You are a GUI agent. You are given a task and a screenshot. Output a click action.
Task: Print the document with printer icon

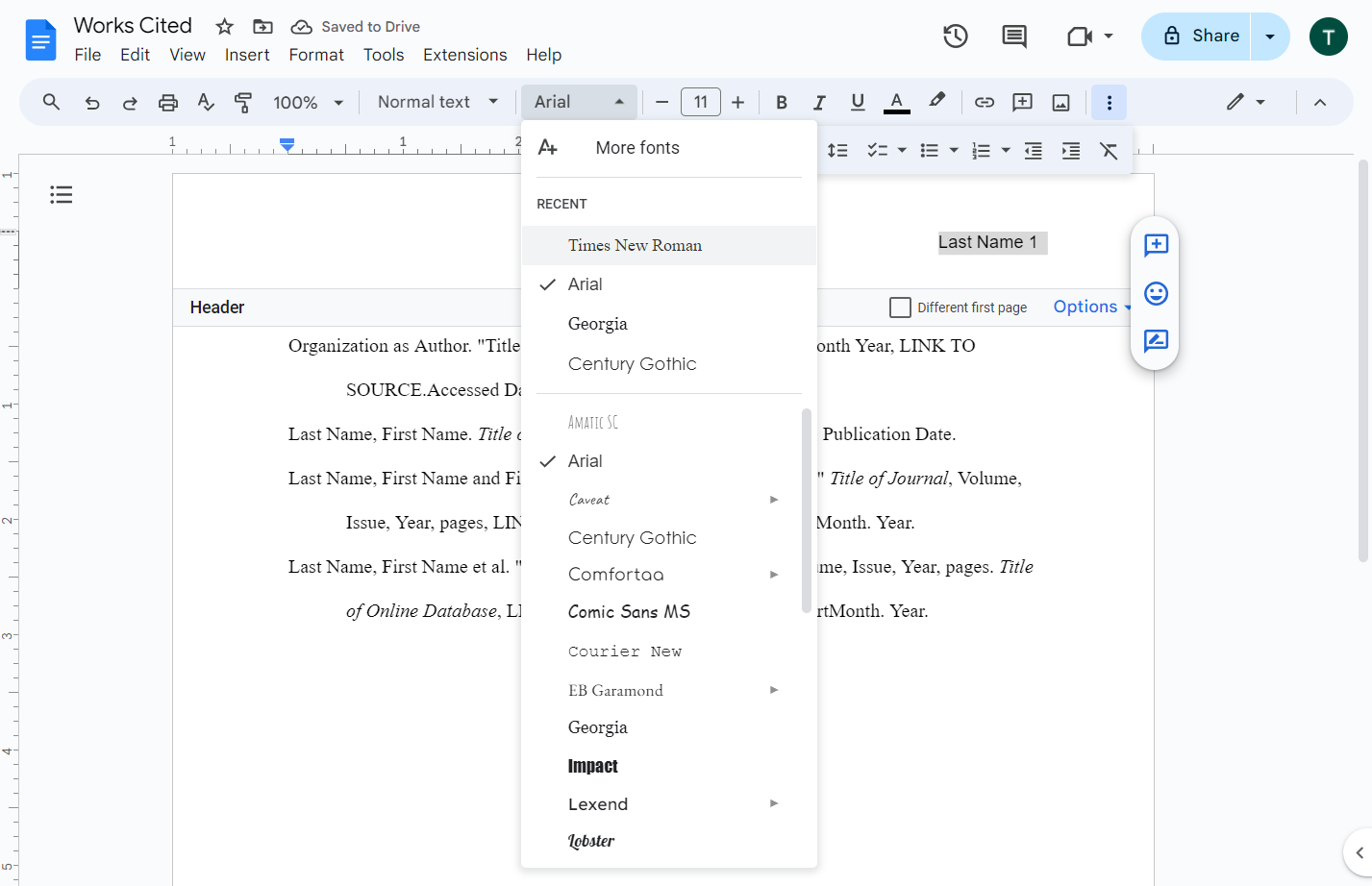168,103
